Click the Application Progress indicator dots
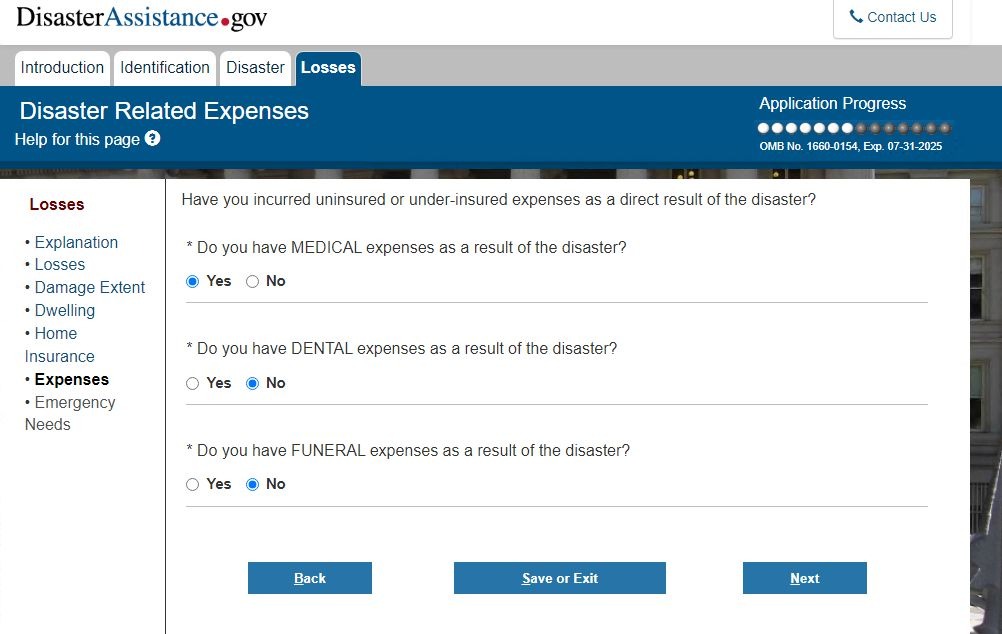1002x634 pixels. 853,128
